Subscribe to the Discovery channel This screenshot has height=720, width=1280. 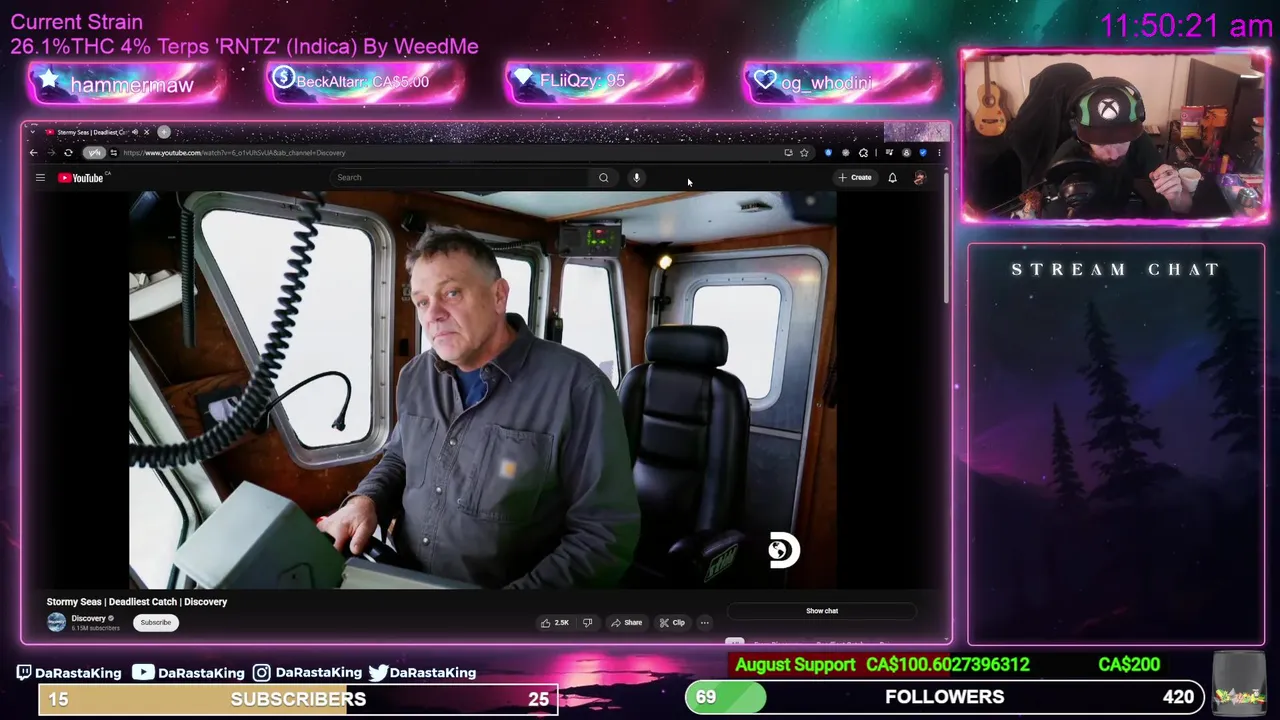pos(155,623)
